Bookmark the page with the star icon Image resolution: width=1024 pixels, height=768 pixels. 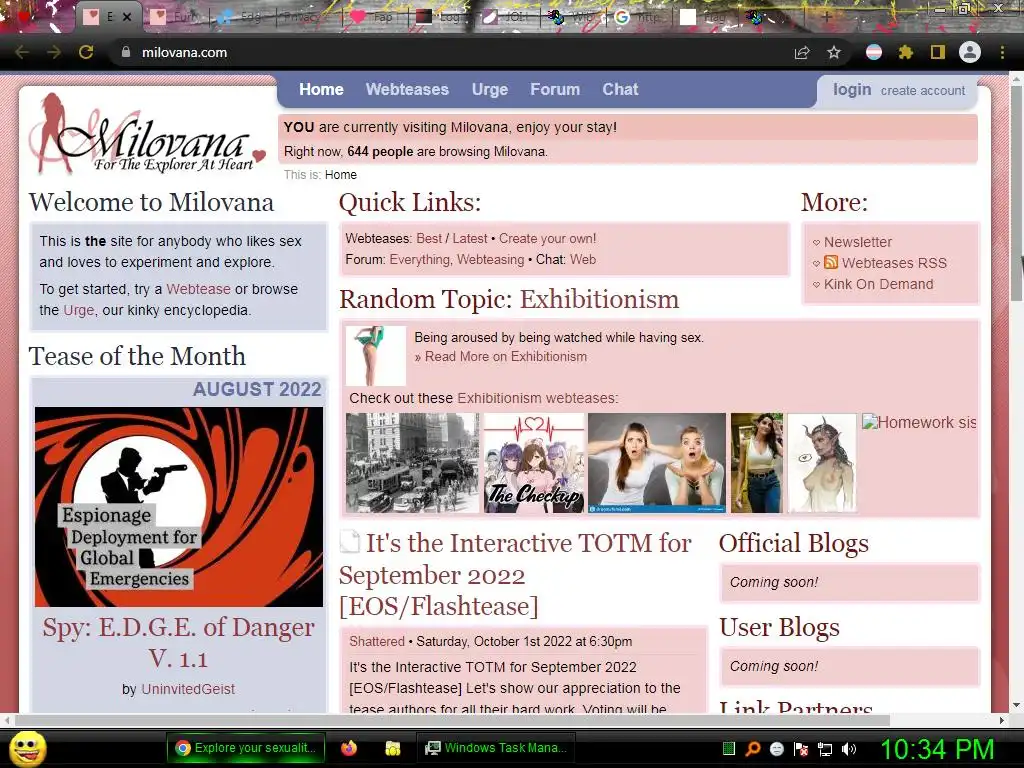pos(834,52)
